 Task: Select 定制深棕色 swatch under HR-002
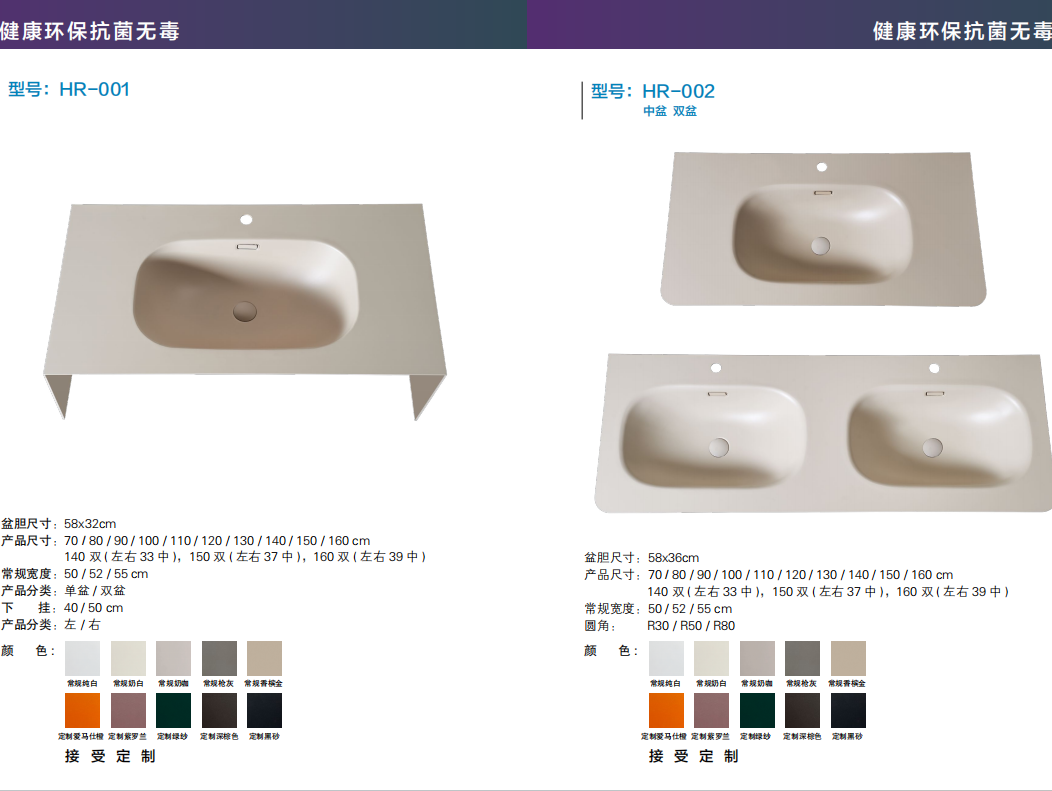[x=802, y=710]
